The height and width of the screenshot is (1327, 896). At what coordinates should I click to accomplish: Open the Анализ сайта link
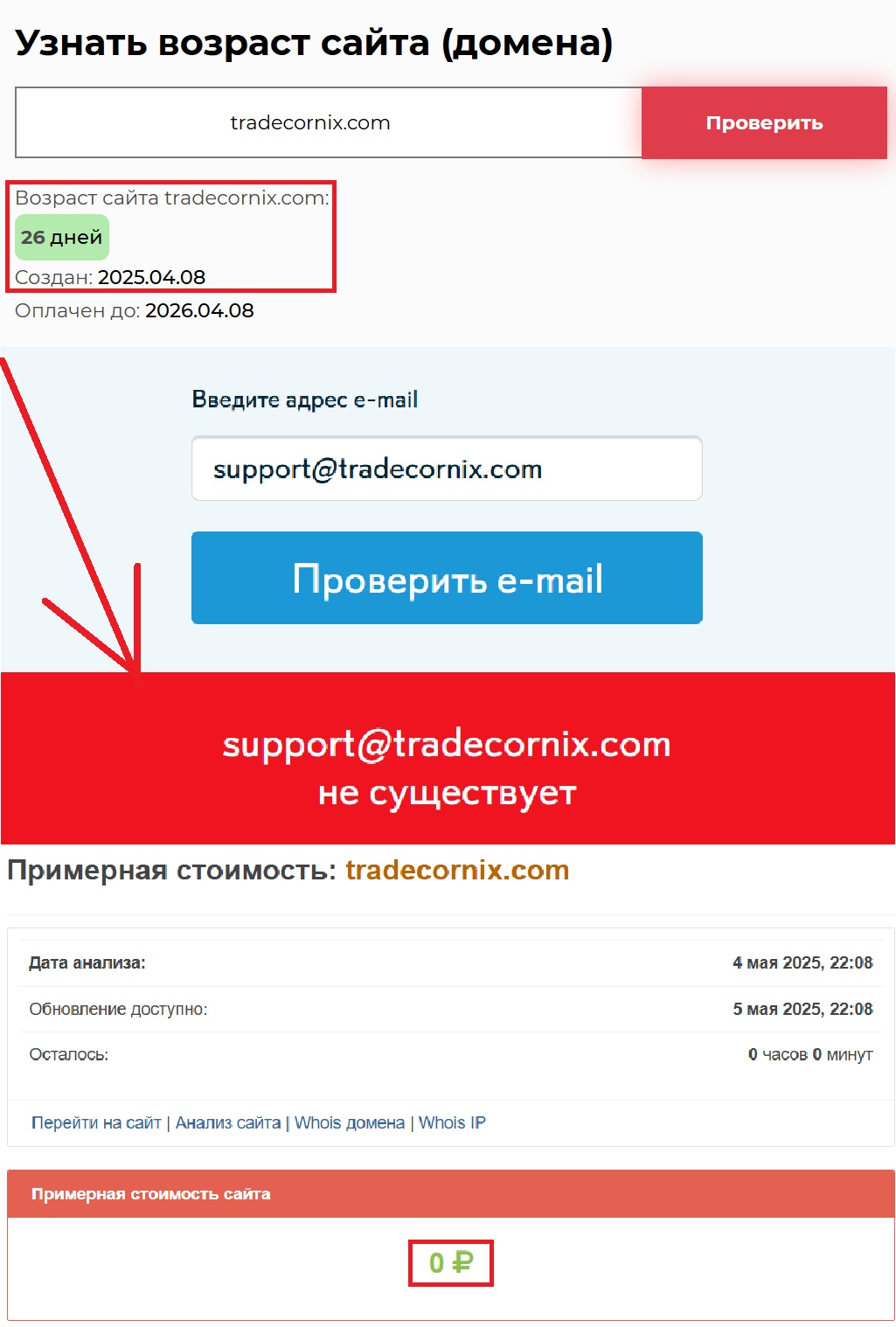228,1122
